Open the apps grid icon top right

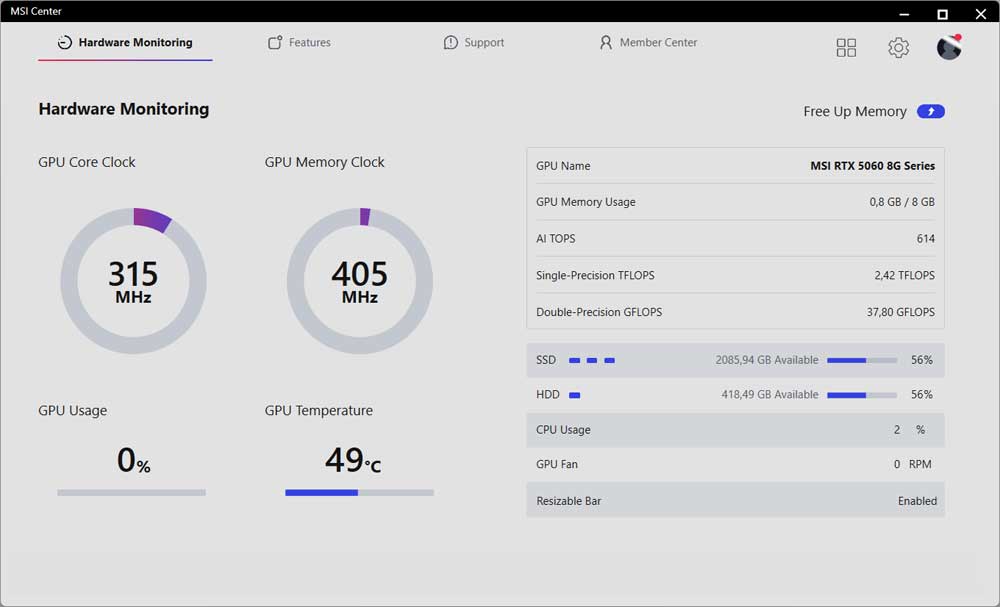pyautogui.click(x=846, y=47)
